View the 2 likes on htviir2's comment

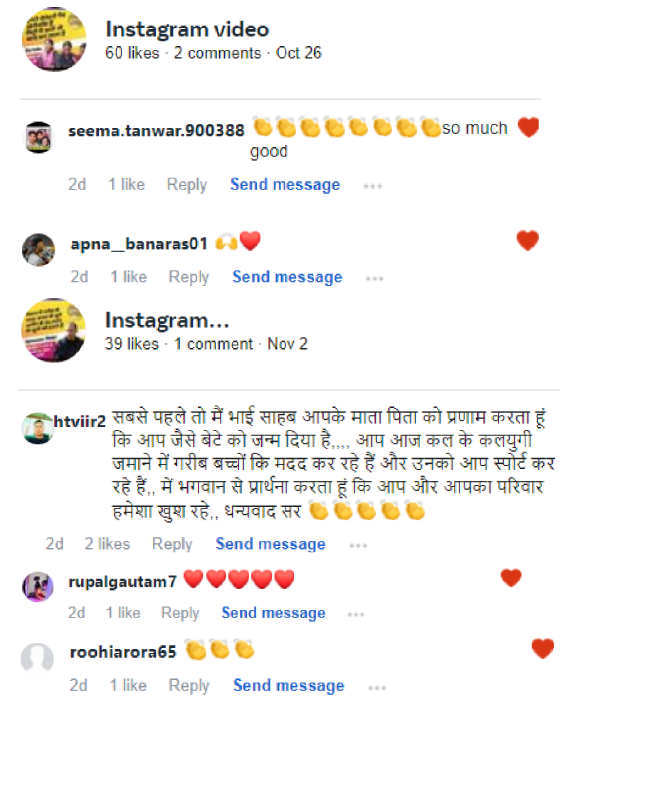click(x=107, y=544)
